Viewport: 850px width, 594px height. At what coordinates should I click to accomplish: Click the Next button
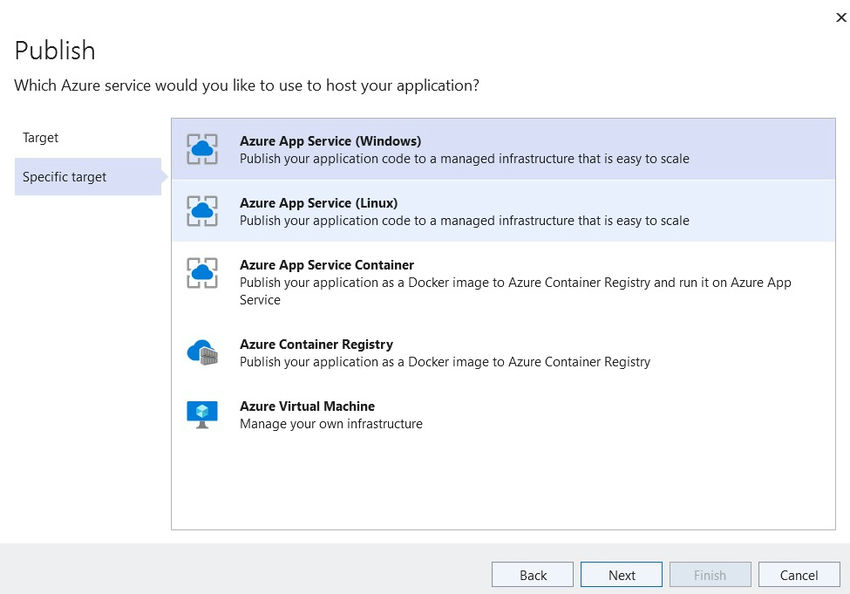[621, 574]
